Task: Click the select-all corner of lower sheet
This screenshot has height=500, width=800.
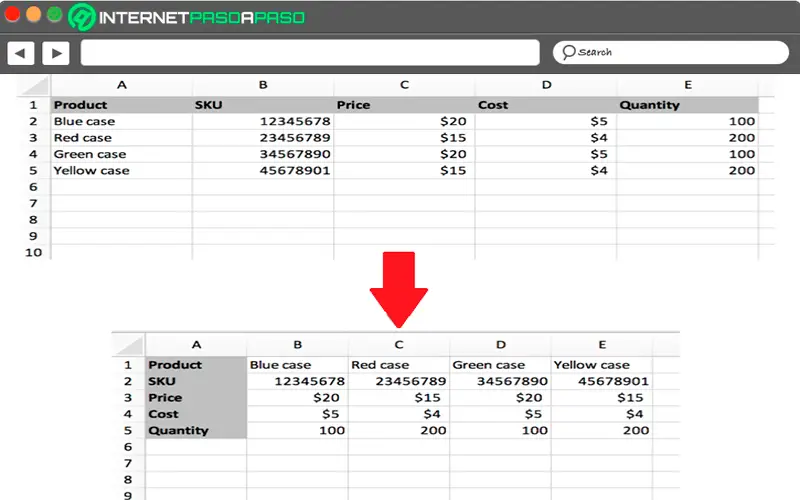Action: pos(128,345)
